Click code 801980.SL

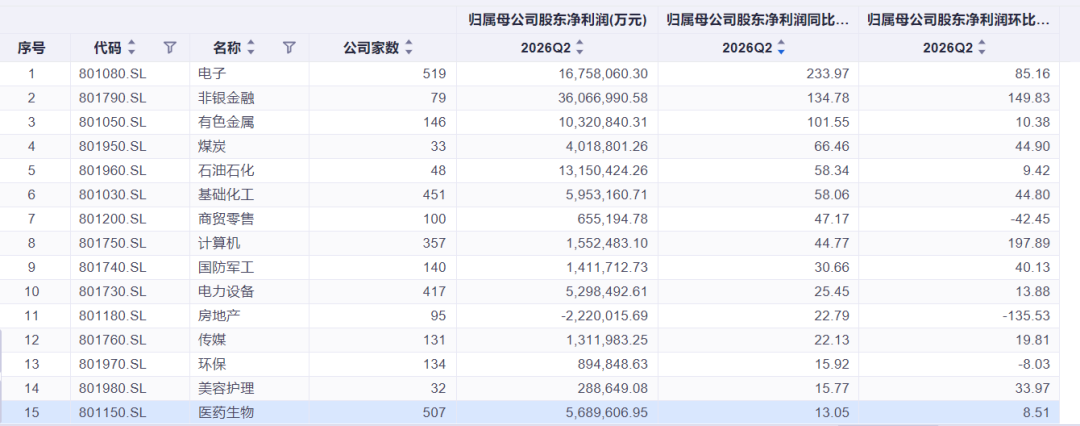pyautogui.click(x=112, y=388)
